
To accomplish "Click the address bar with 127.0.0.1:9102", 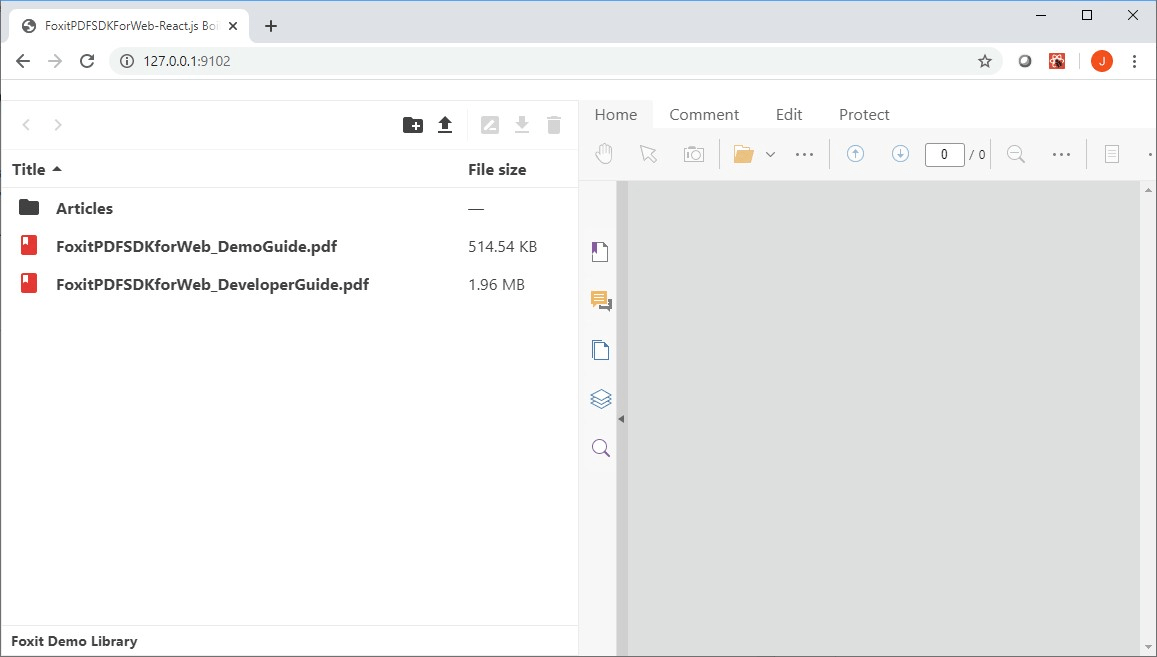I will point(555,61).
